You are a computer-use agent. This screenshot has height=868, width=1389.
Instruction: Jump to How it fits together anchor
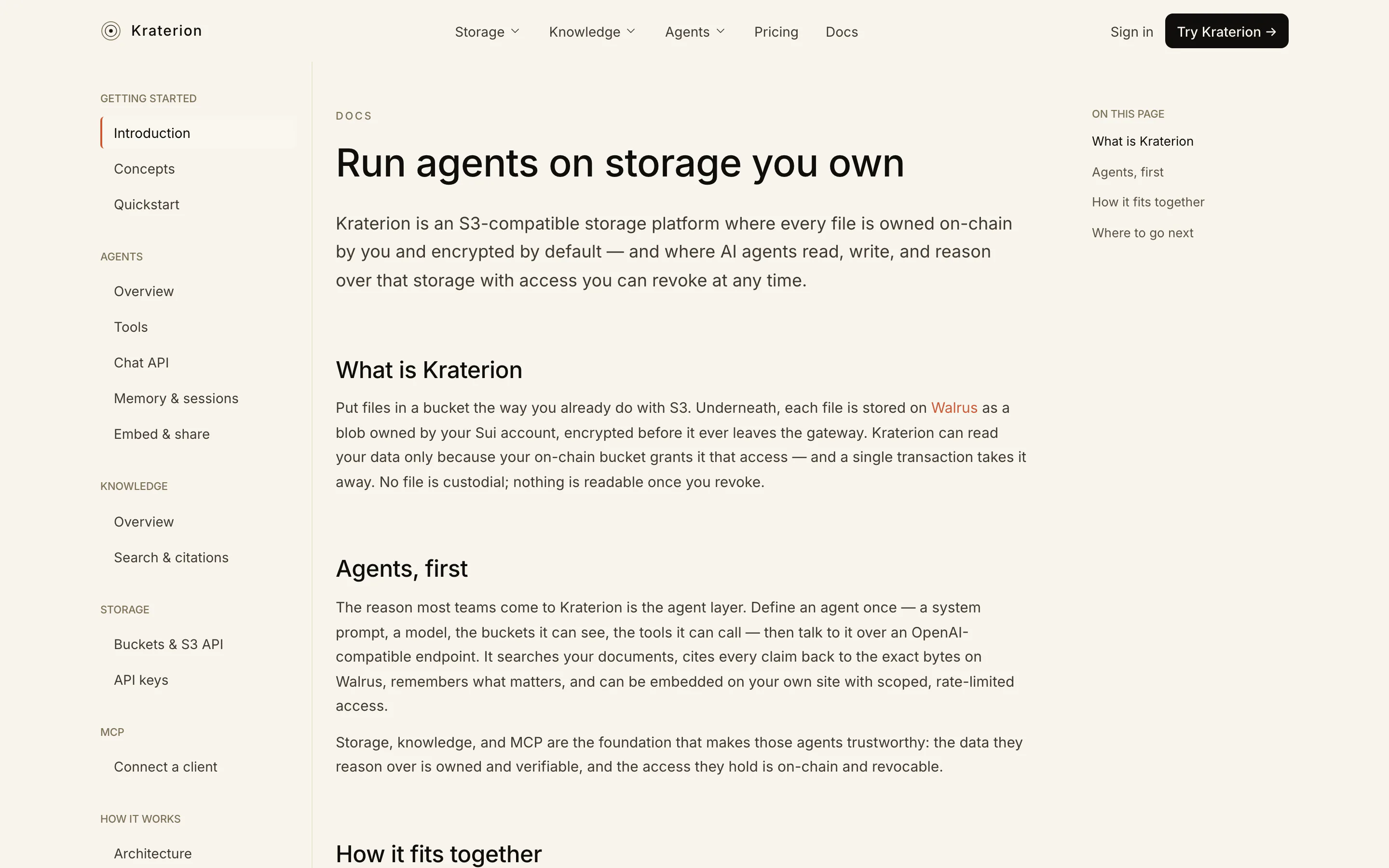point(1148,202)
